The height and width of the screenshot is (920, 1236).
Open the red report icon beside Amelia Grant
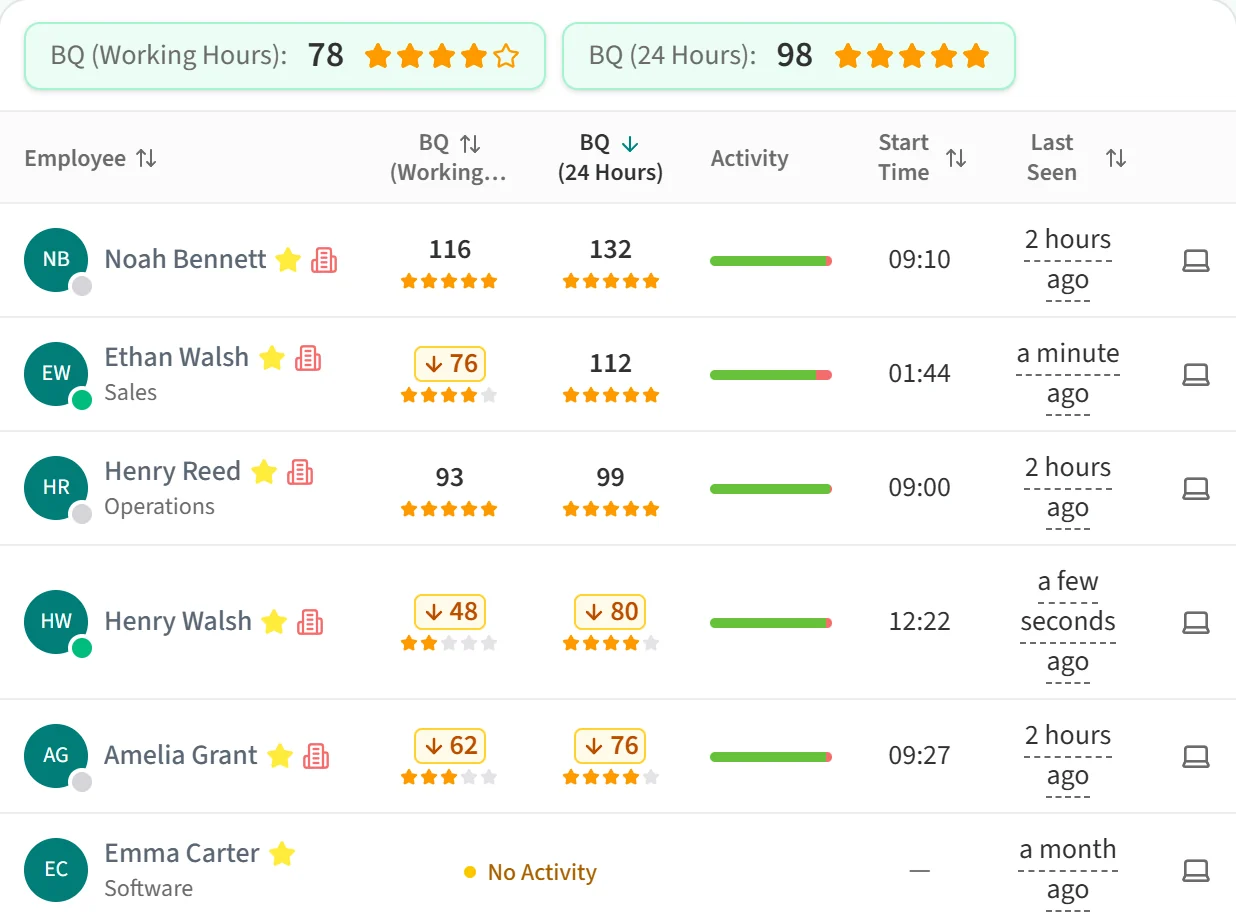(316, 756)
